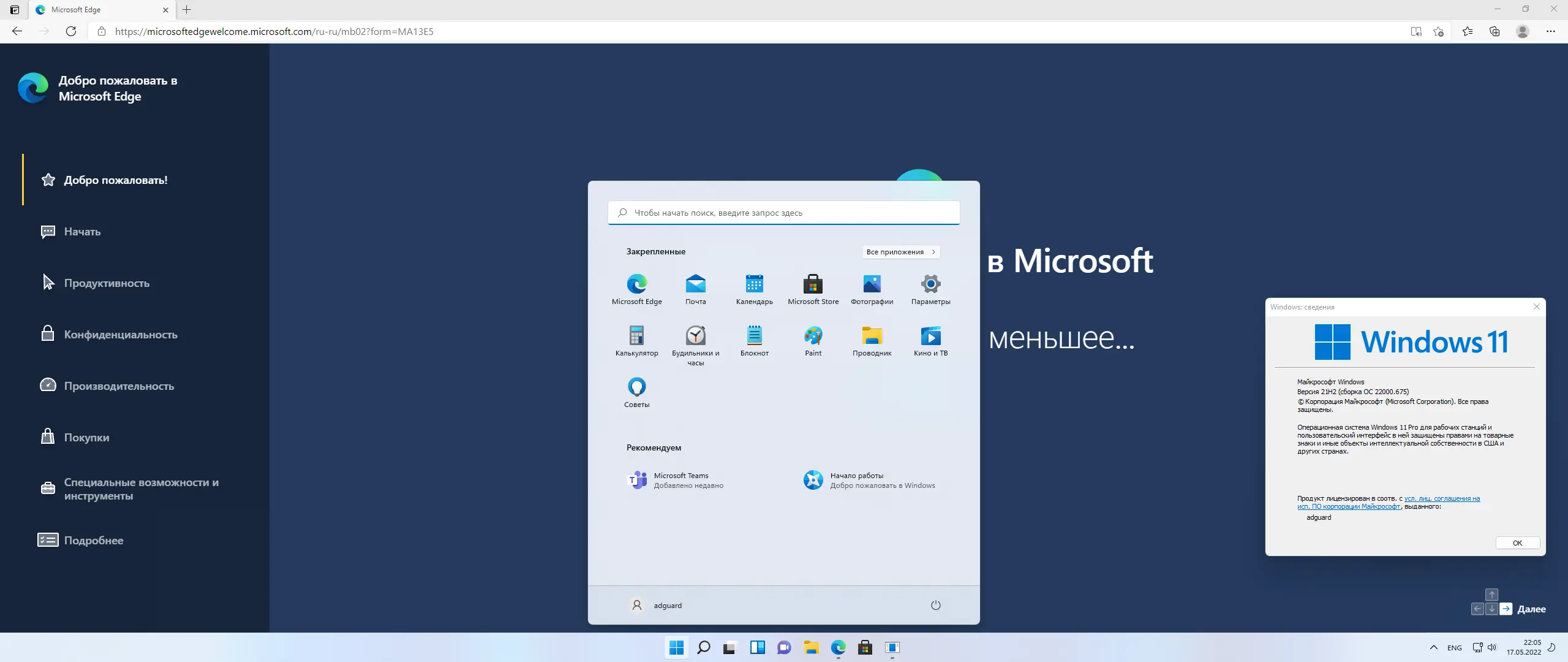This screenshot has height=662, width=1568.
Task: Open the Почта app
Action: pyautogui.click(x=695, y=285)
